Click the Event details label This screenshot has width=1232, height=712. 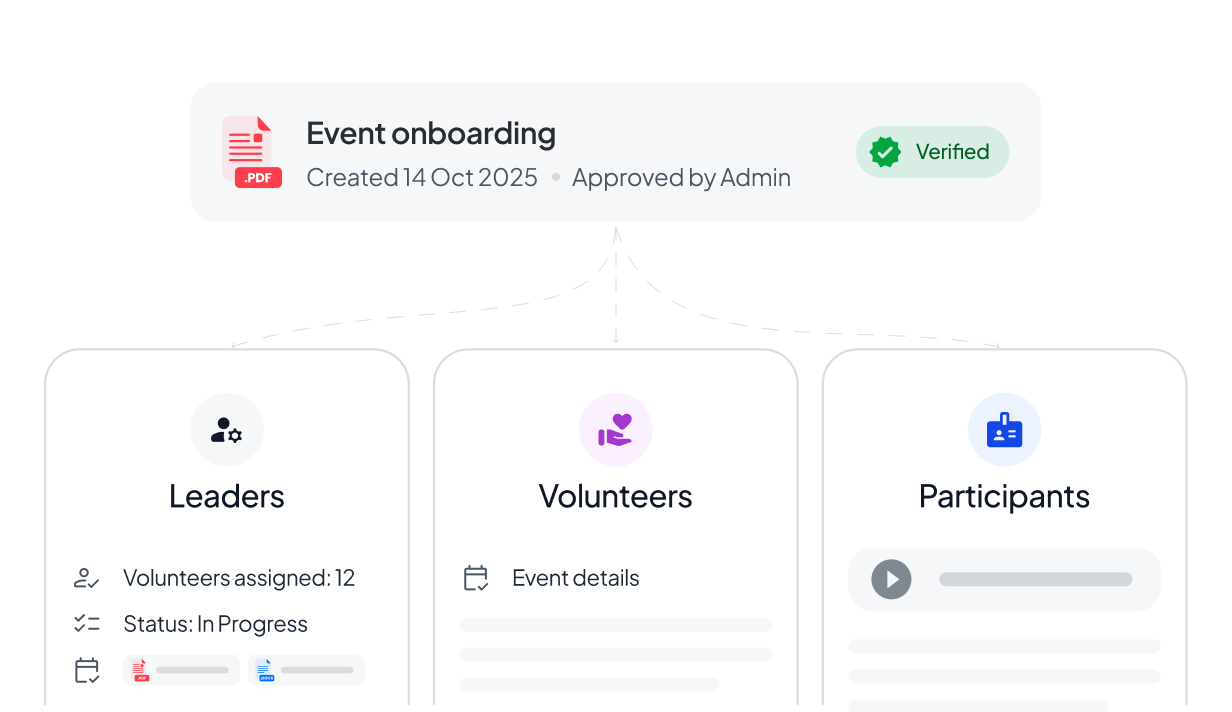tap(575, 578)
